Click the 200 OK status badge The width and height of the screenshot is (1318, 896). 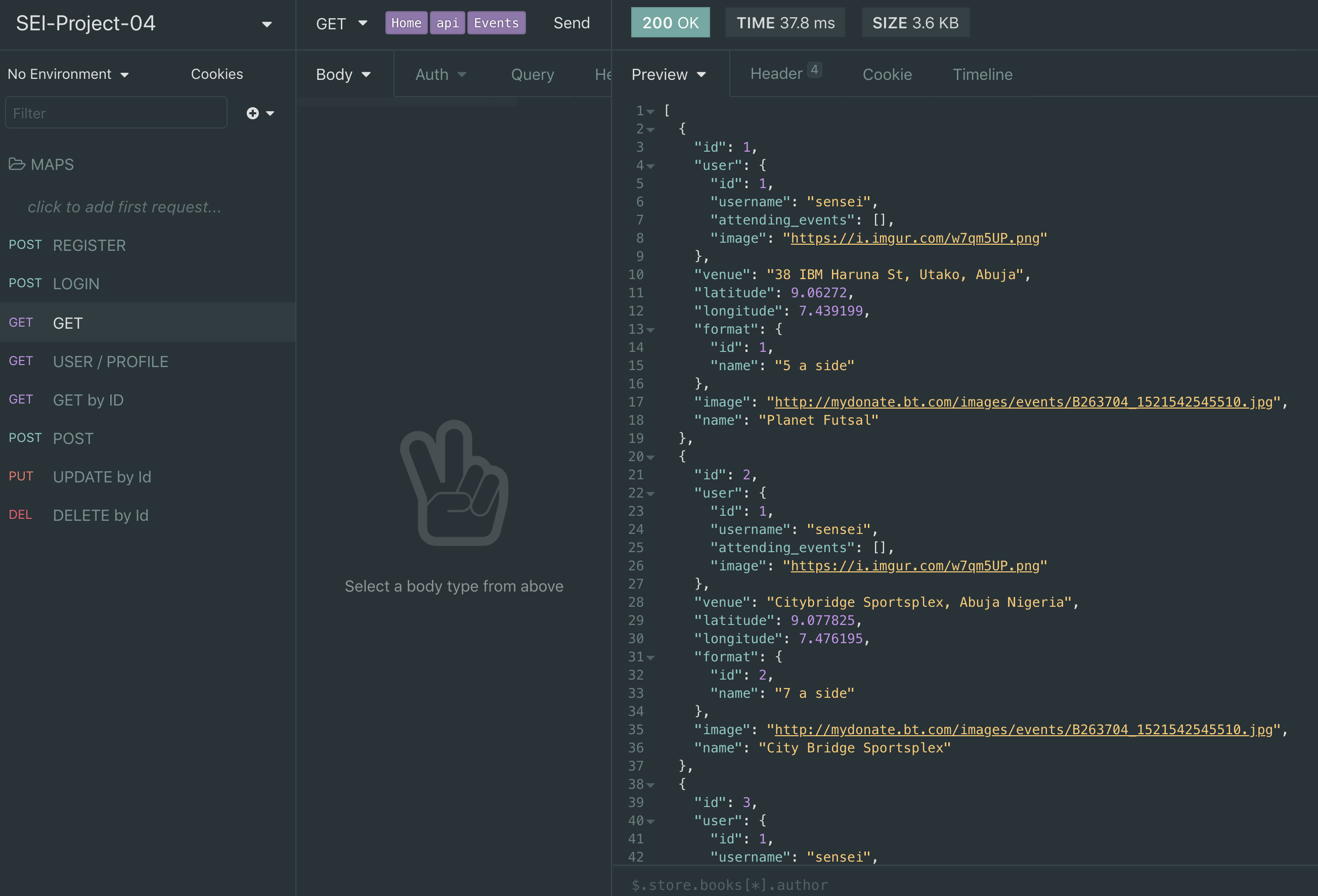[670, 23]
